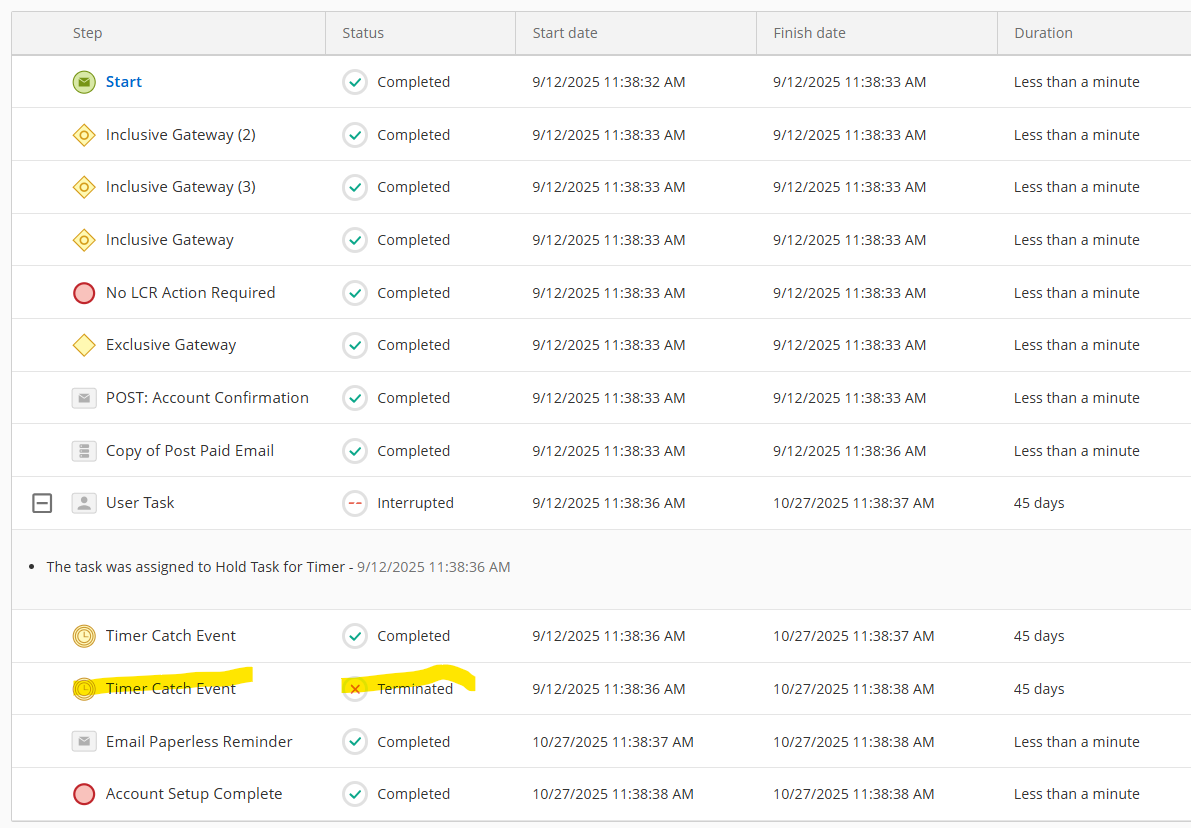The width and height of the screenshot is (1191, 828).
Task: Click the Interrupted status icon for User Task
Action: [355, 503]
